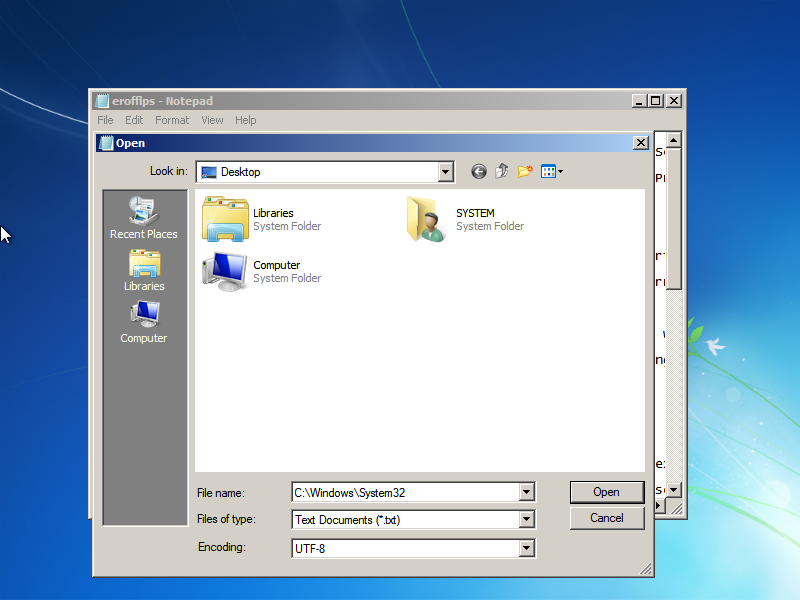
Task: Click the Notepad icon in the title bar
Action: tap(101, 100)
